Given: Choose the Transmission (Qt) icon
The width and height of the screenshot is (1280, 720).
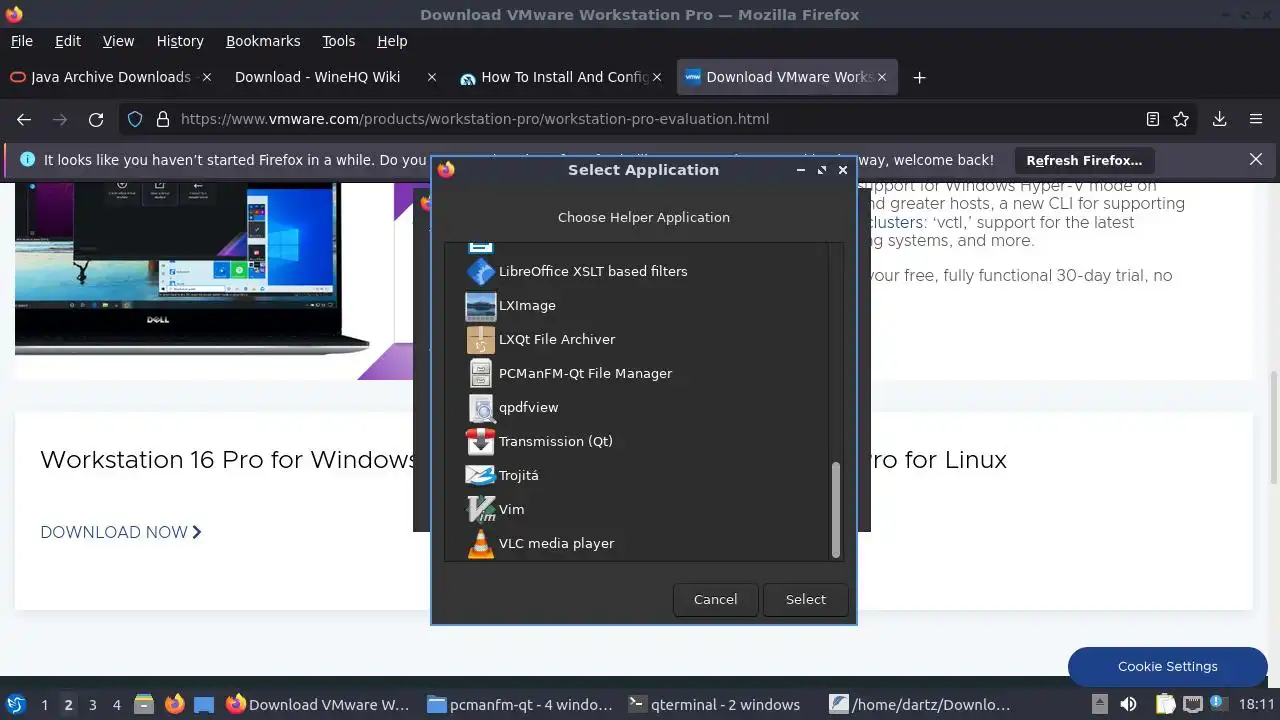Looking at the screenshot, I should (x=481, y=441).
